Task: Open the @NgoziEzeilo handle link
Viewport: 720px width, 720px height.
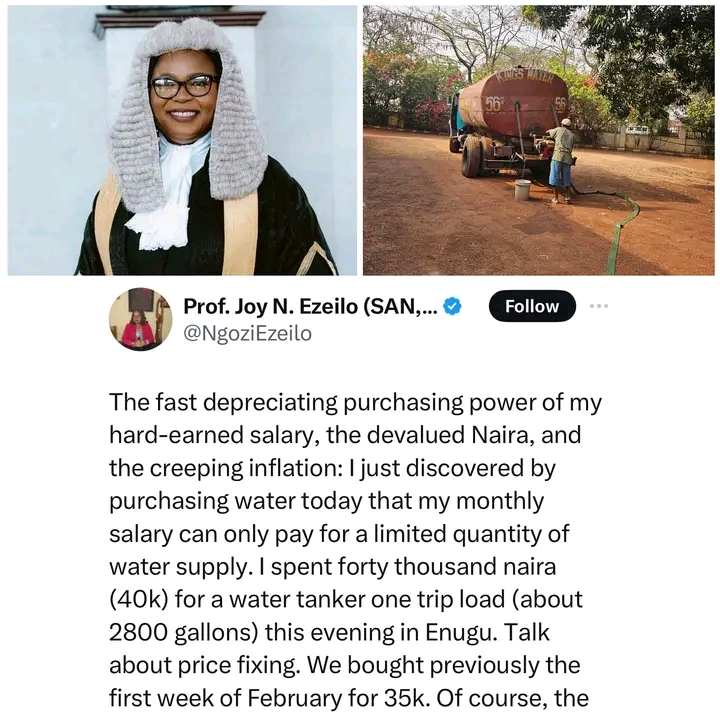Action: (247, 334)
